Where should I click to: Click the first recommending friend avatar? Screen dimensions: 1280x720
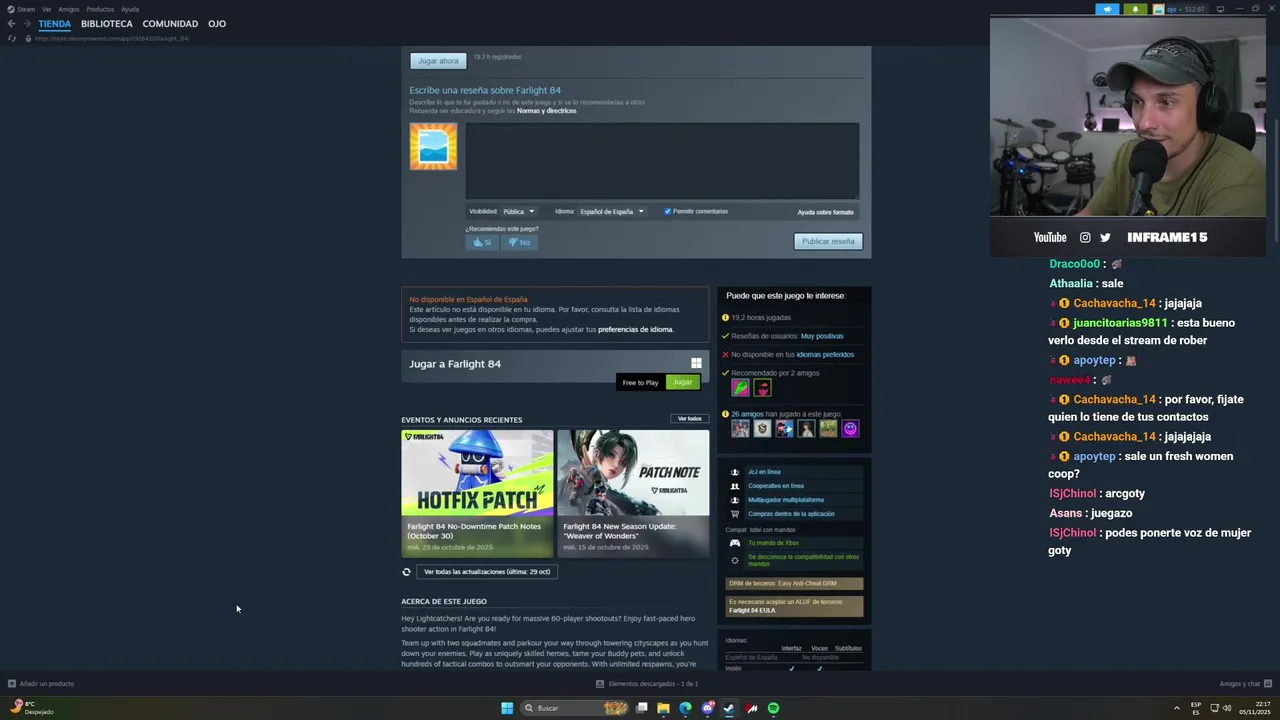(740, 388)
